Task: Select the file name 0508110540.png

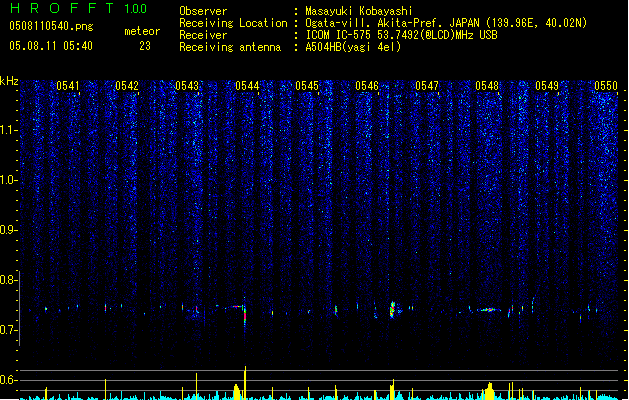Action: coord(51,27)
